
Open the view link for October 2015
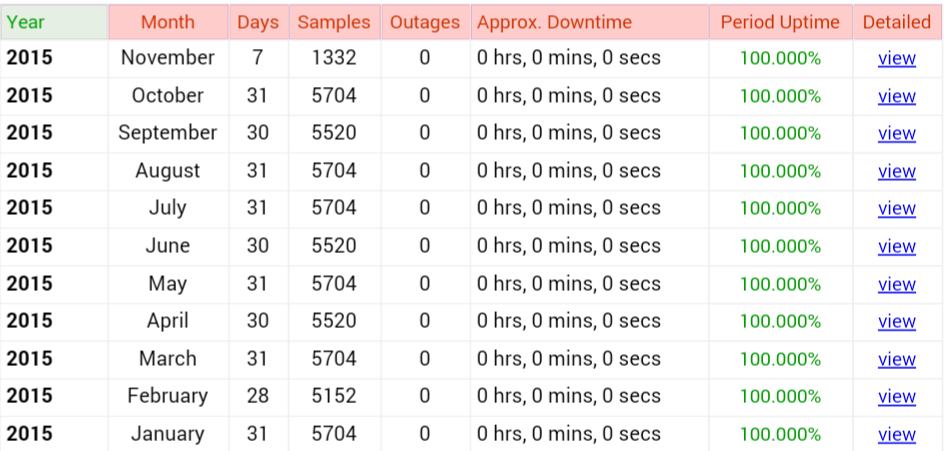(x=896, y=96)
